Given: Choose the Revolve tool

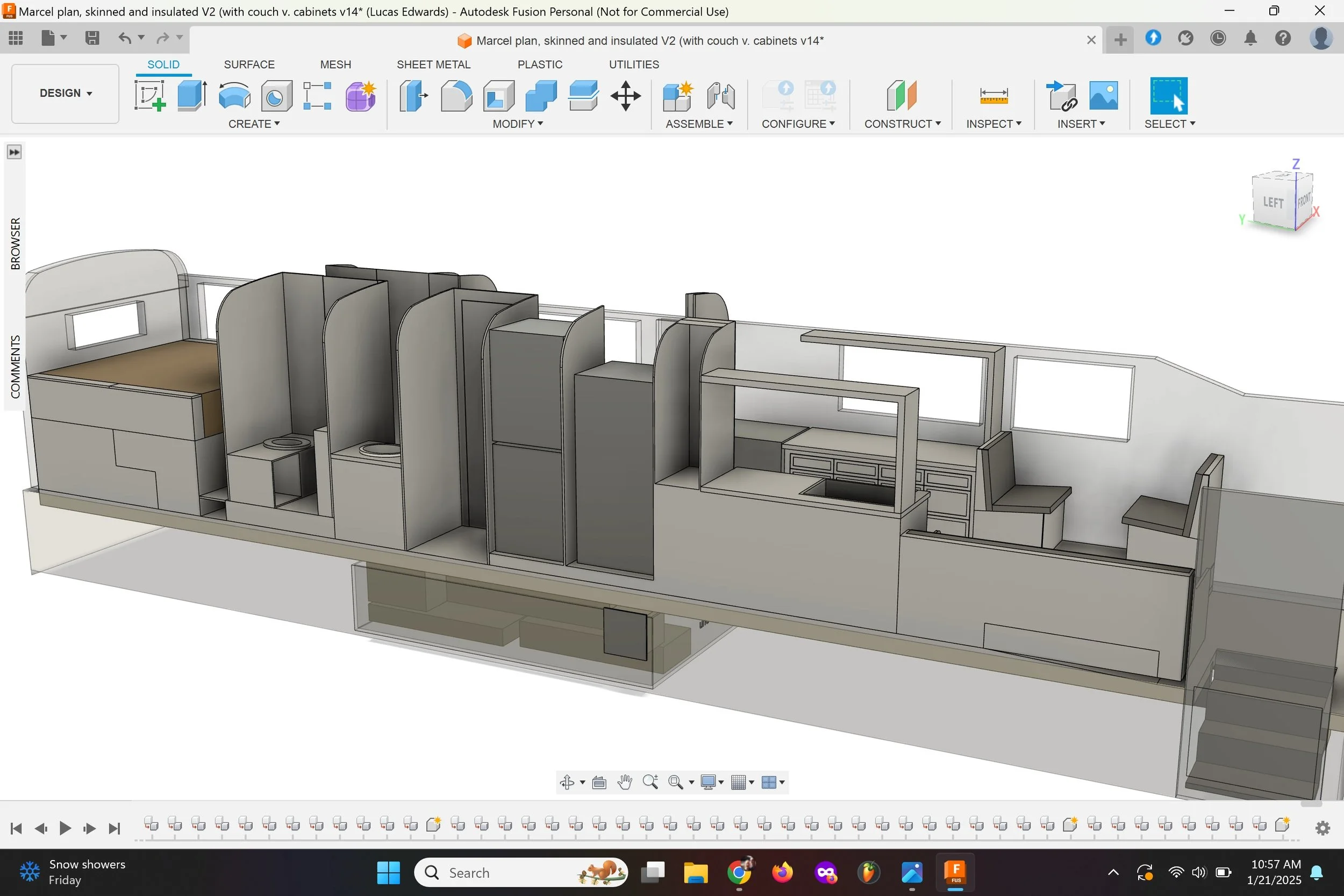Looking at the screenshot, I should coord(234,96).
